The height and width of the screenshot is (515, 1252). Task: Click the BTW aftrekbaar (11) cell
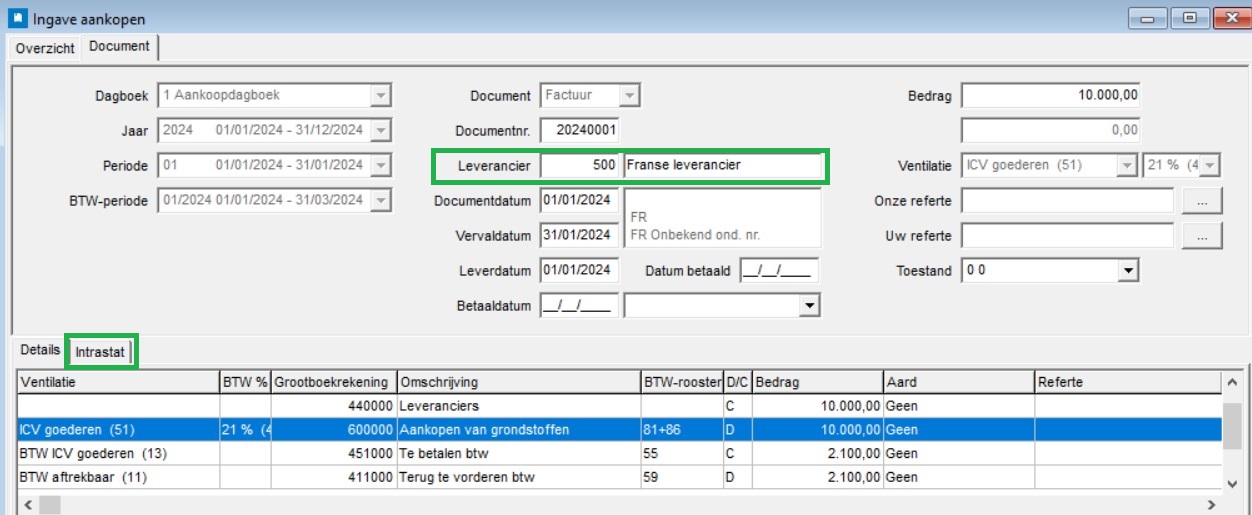click(118, 478)
